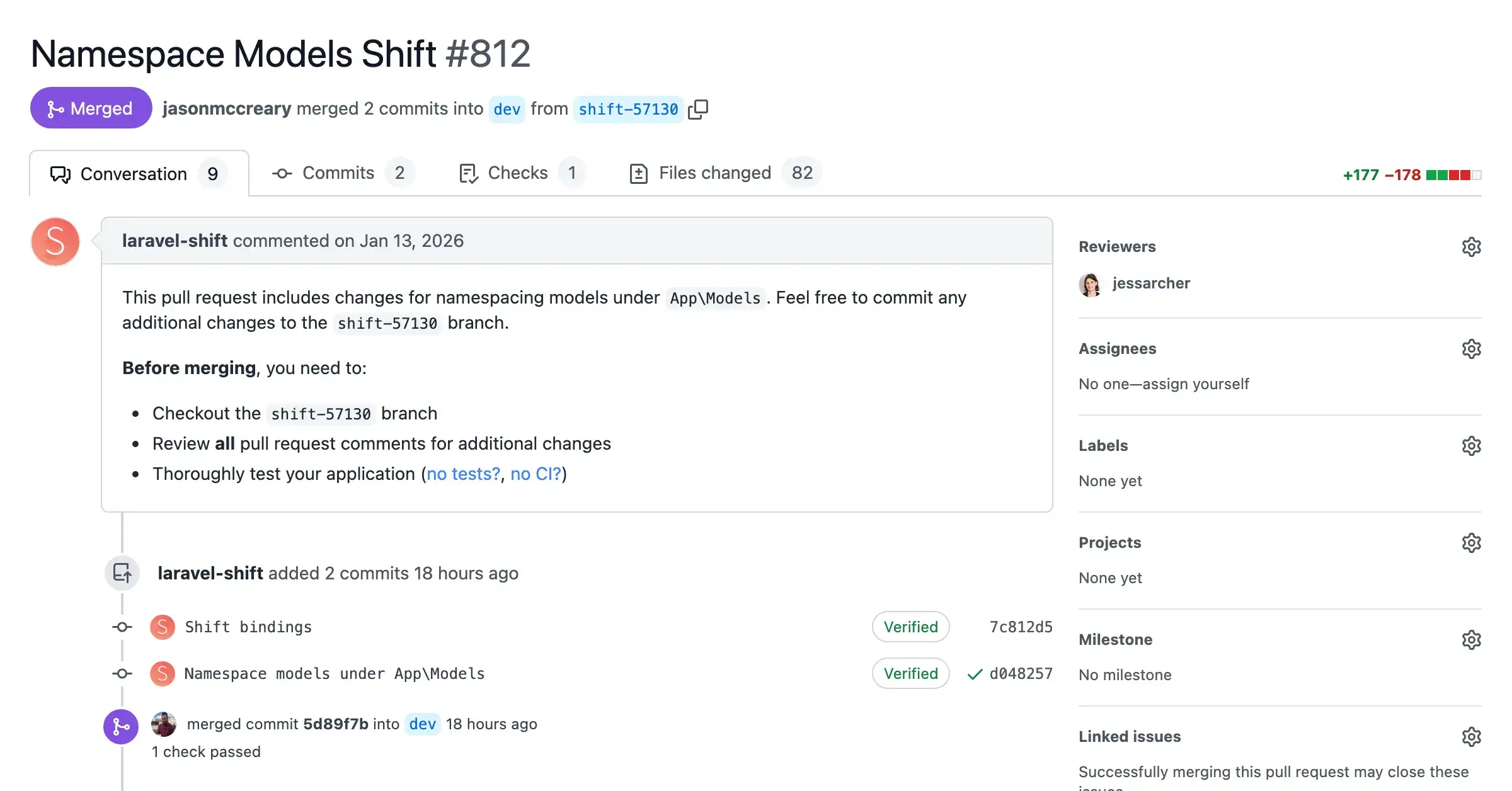Click jessarcher's reviewer avatar
1512x791 pixels.
click(1090, 283)
